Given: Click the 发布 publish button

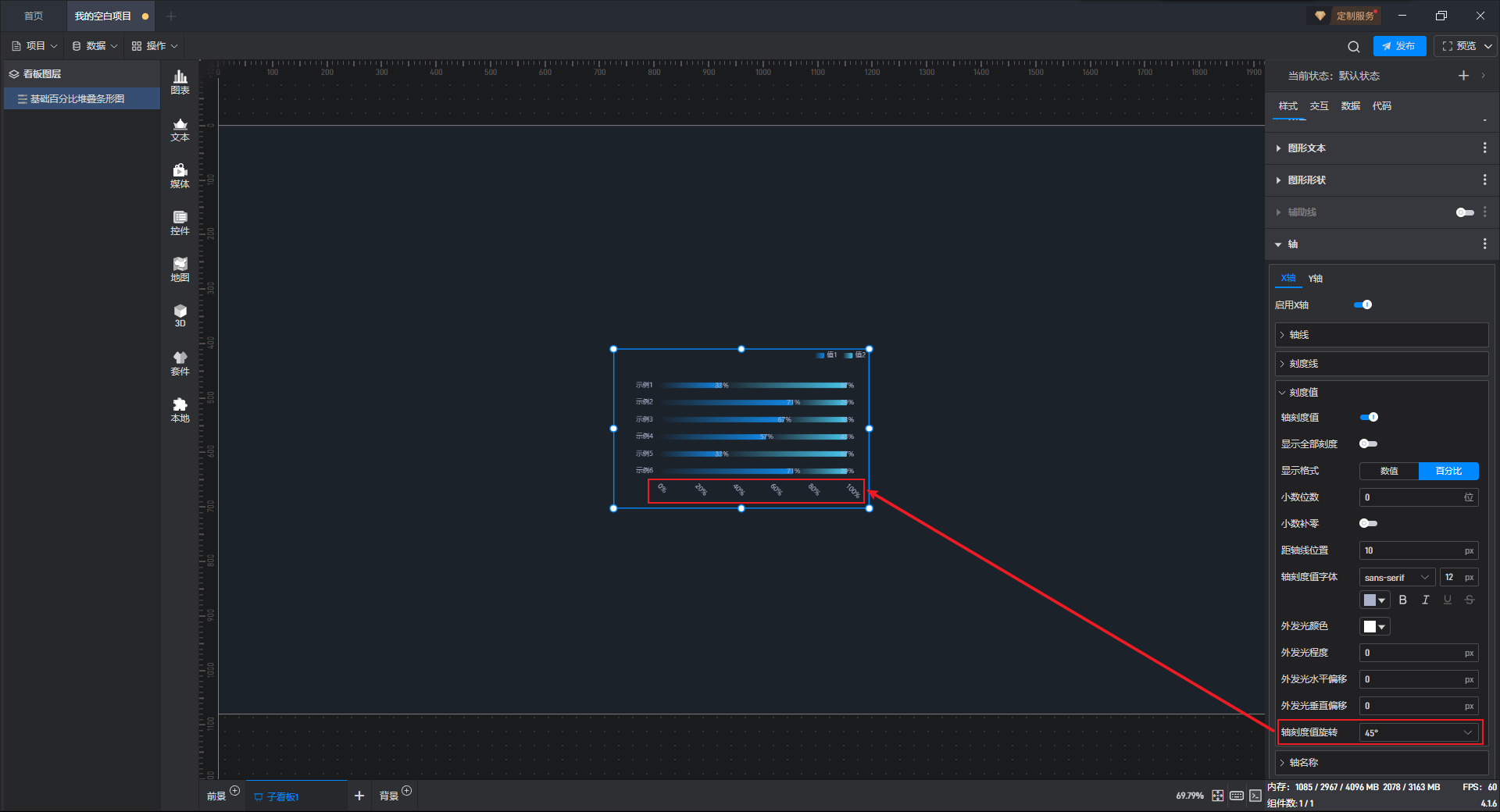Looking at the screenshot, I should pyautogui.click(x=1399, y=46).
